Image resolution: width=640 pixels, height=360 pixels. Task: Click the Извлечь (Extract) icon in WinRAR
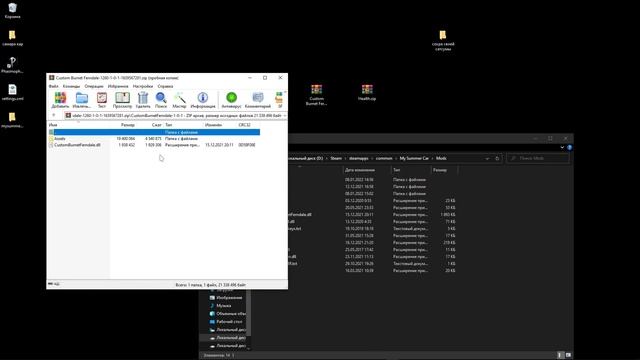pyautogui.click(x=81, y=100)
